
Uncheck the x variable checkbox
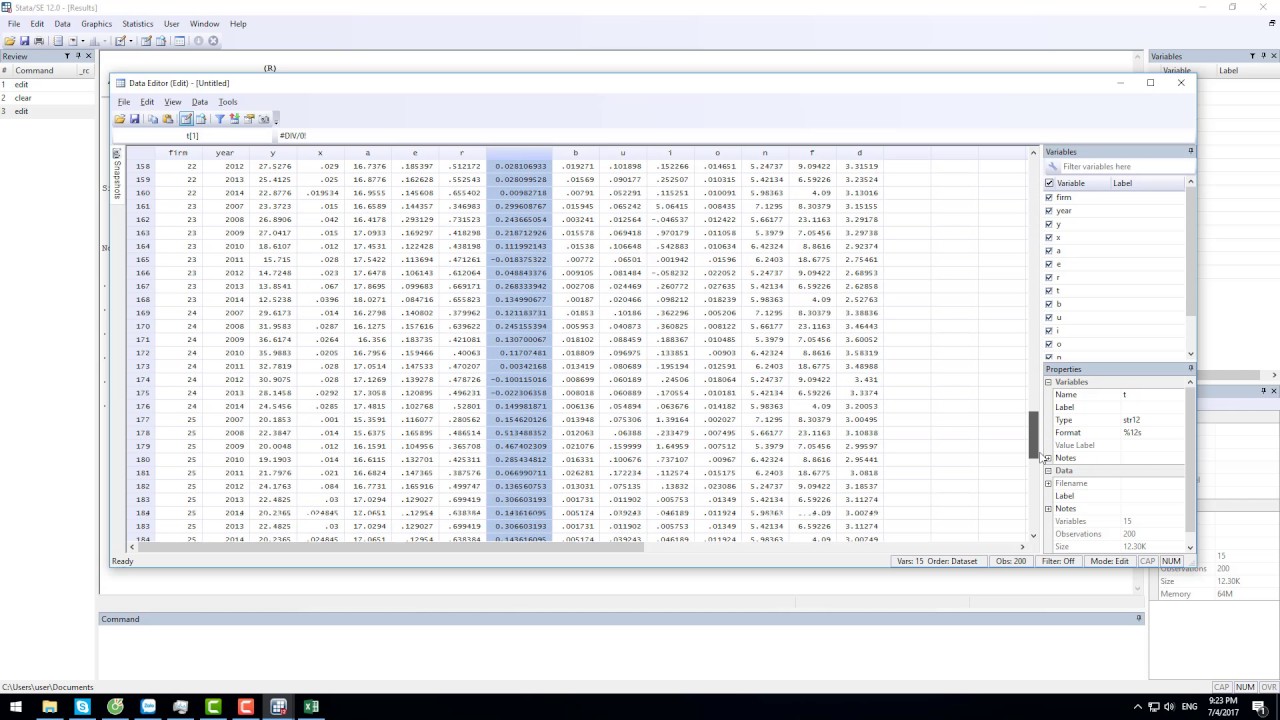(x=1049, y=237)
